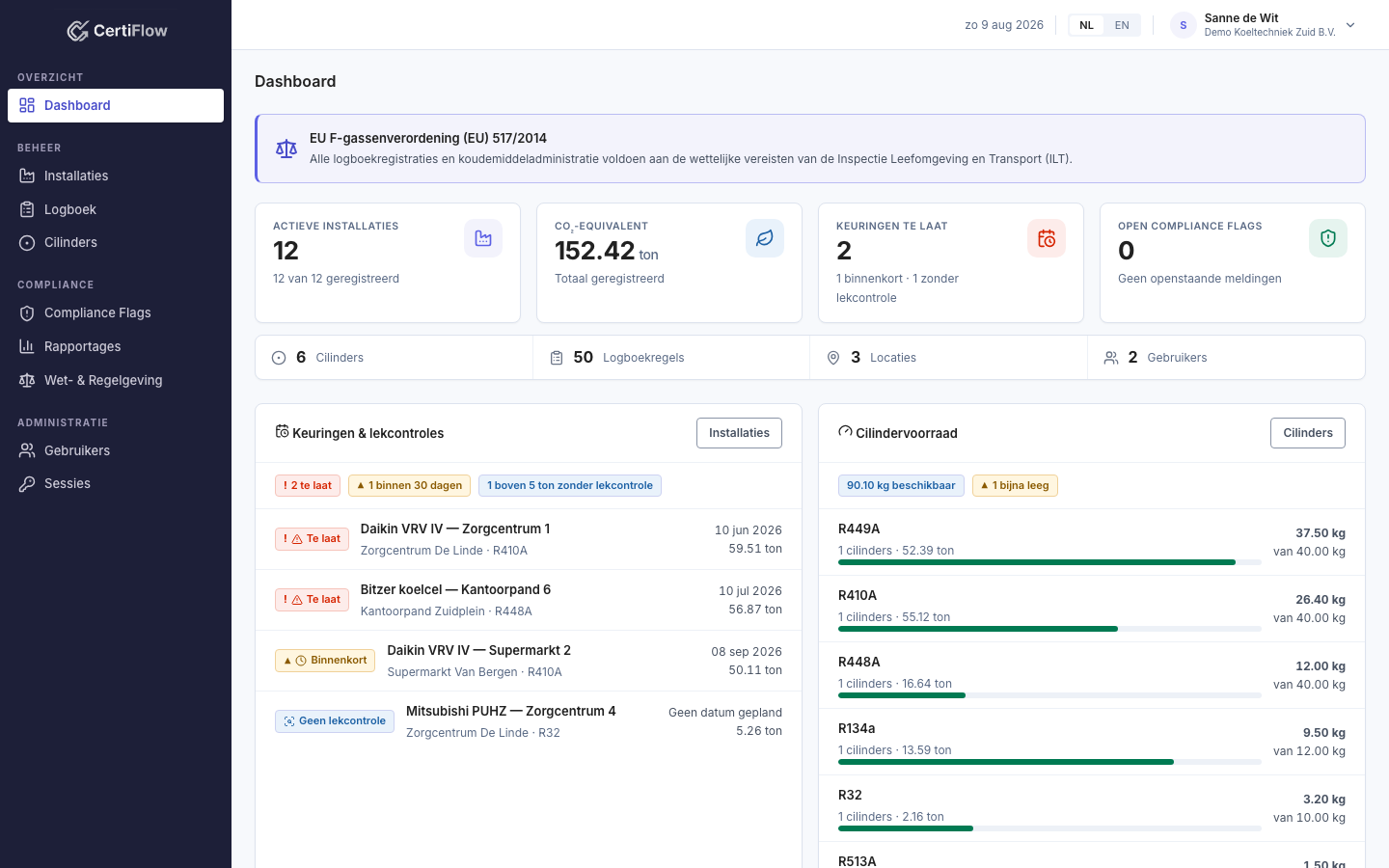The image size is (1389, 868).
Task: Click the R134a stock progress bar
Action: [x=1049, y=762]
